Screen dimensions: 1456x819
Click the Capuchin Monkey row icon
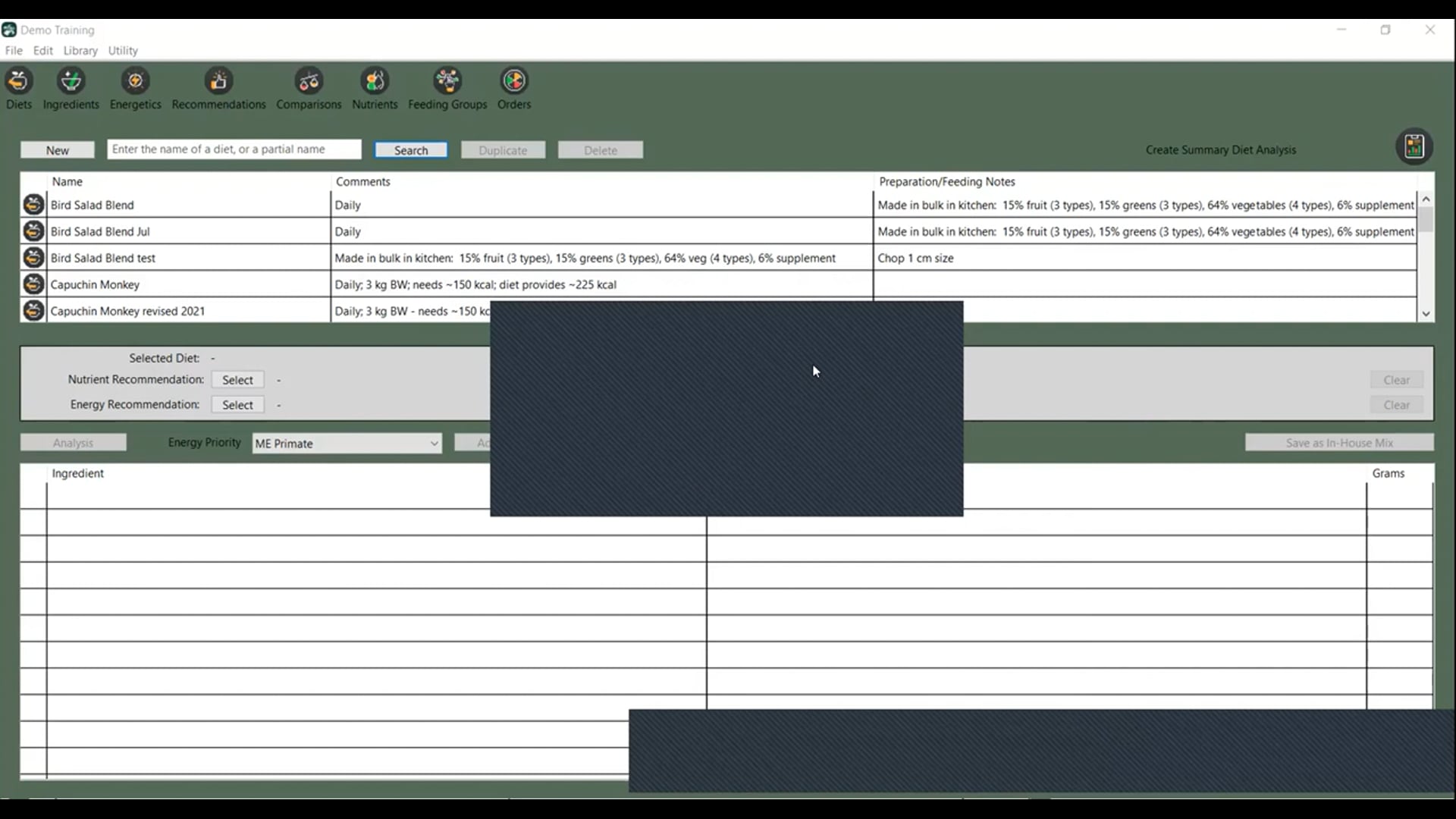click(33, 284)
